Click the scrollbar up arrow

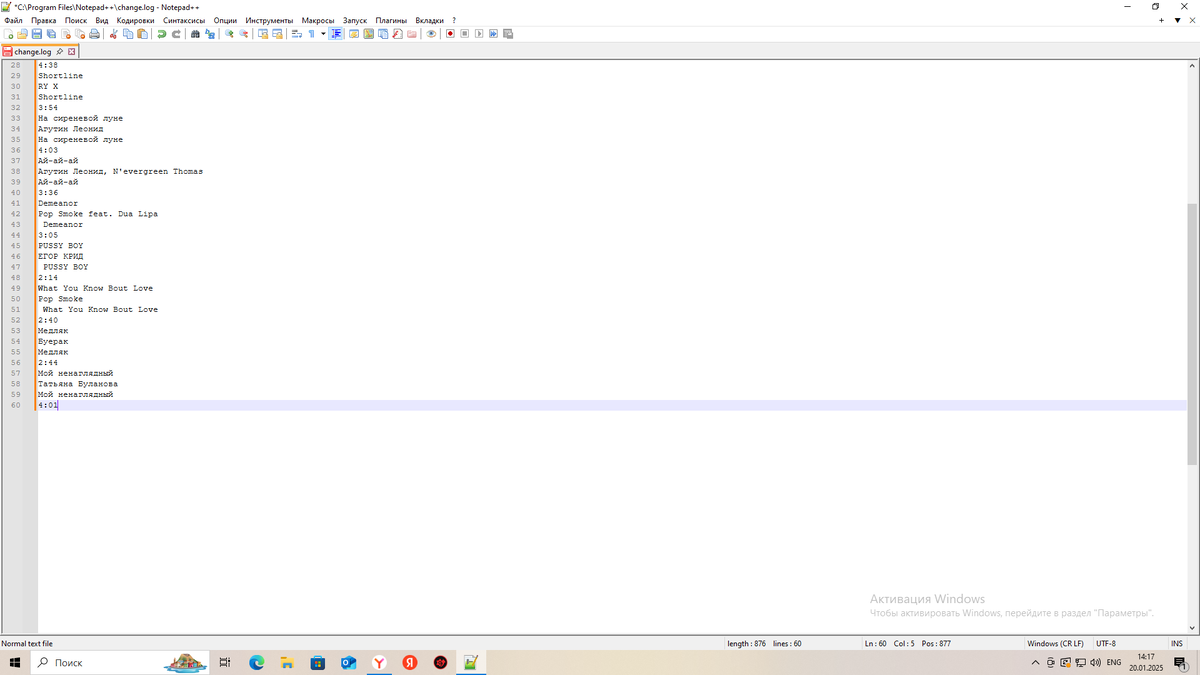[1192, 66]
